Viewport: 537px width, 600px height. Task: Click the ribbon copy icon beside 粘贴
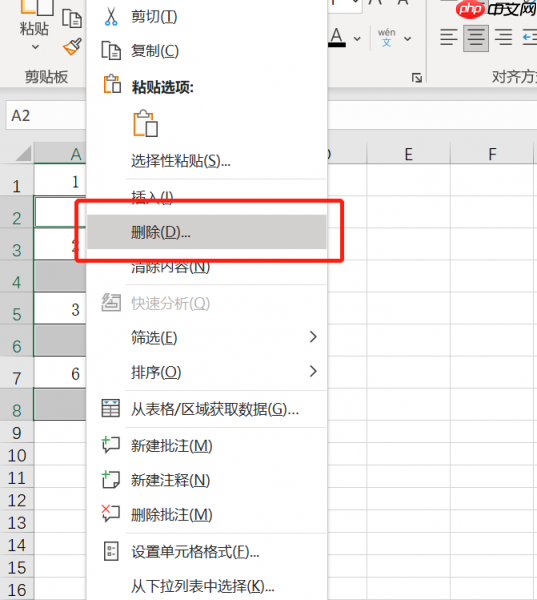click(72, 18)
